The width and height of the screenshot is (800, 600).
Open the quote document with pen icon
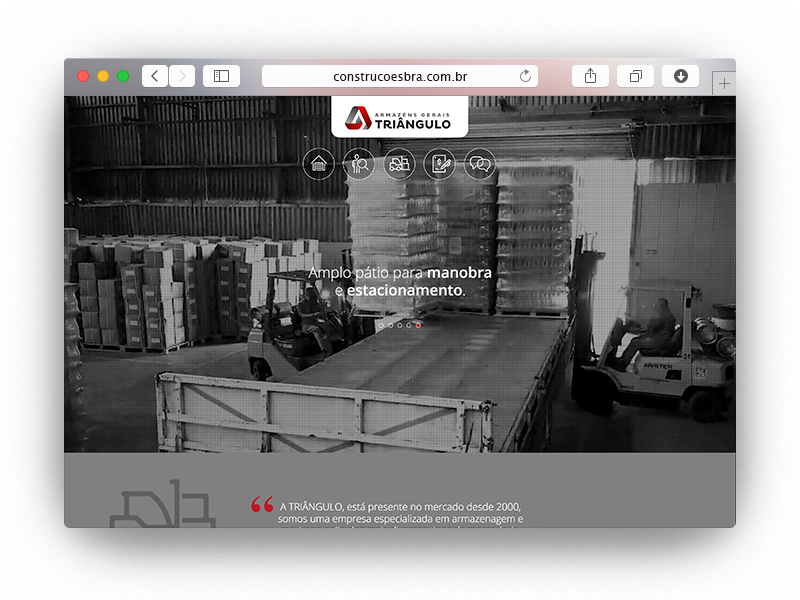tap(440, 164)
